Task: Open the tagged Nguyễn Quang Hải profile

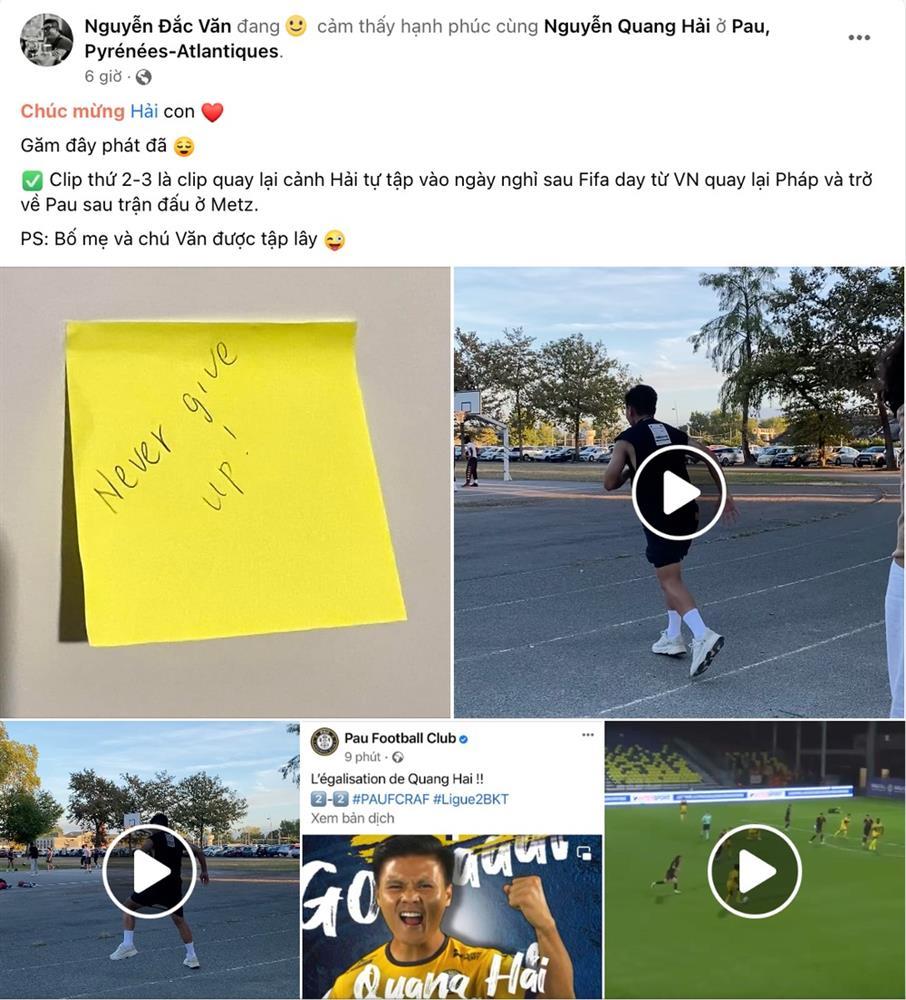Action: coord(627,26)
